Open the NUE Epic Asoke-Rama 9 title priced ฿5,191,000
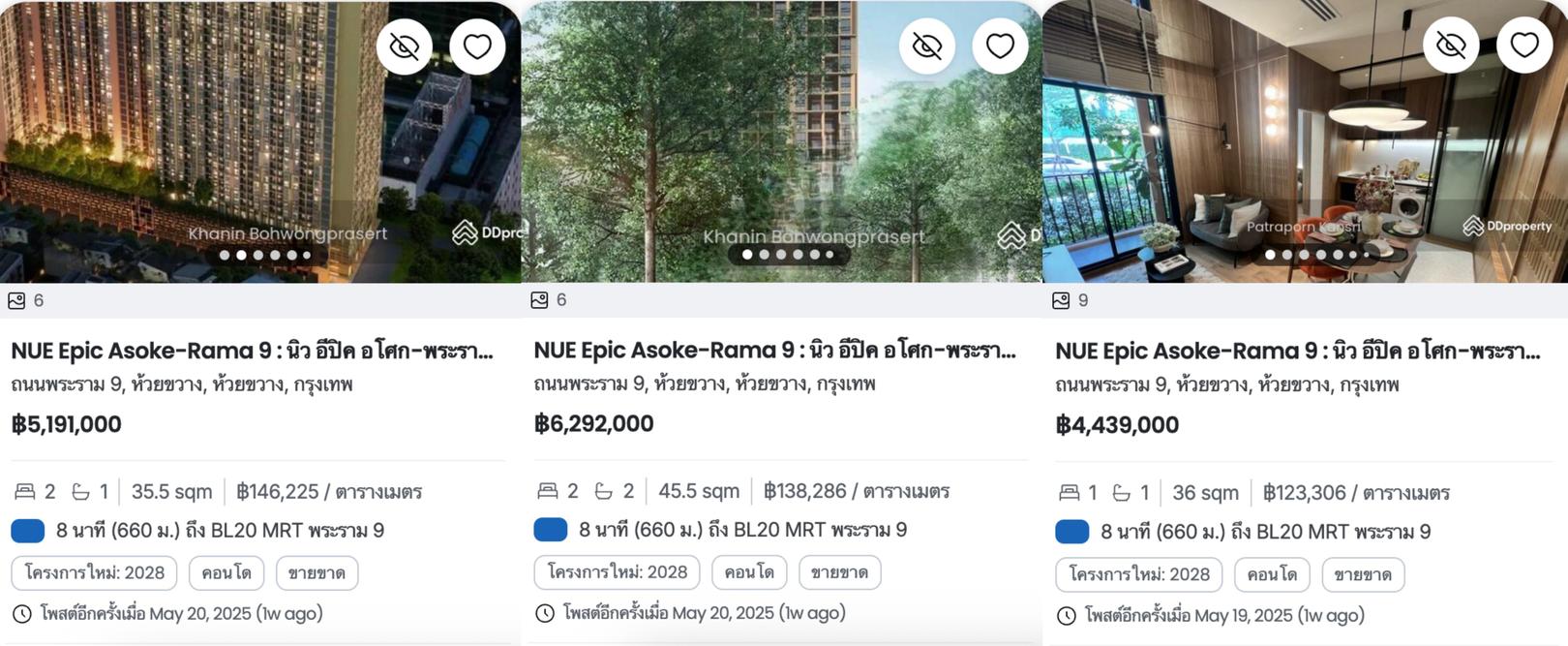Screen dimensions: 1568x646 tap(253, 351)
